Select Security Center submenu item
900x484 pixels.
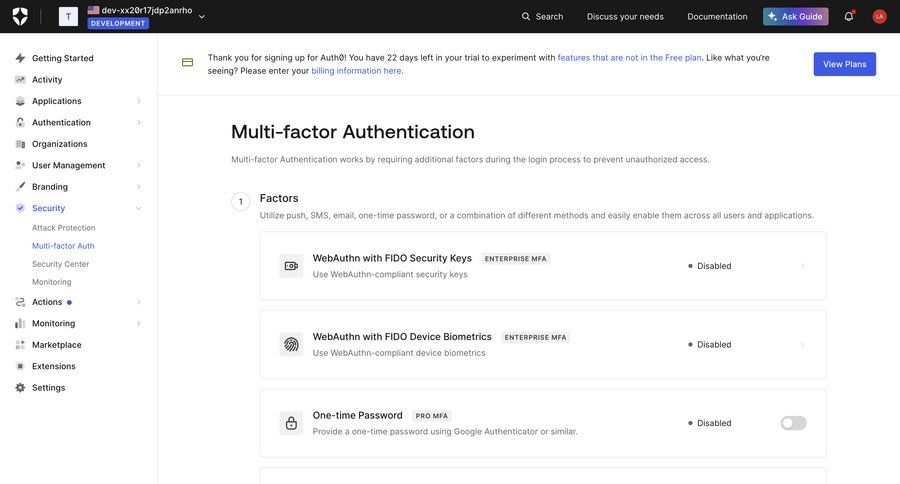pos(61,264)
